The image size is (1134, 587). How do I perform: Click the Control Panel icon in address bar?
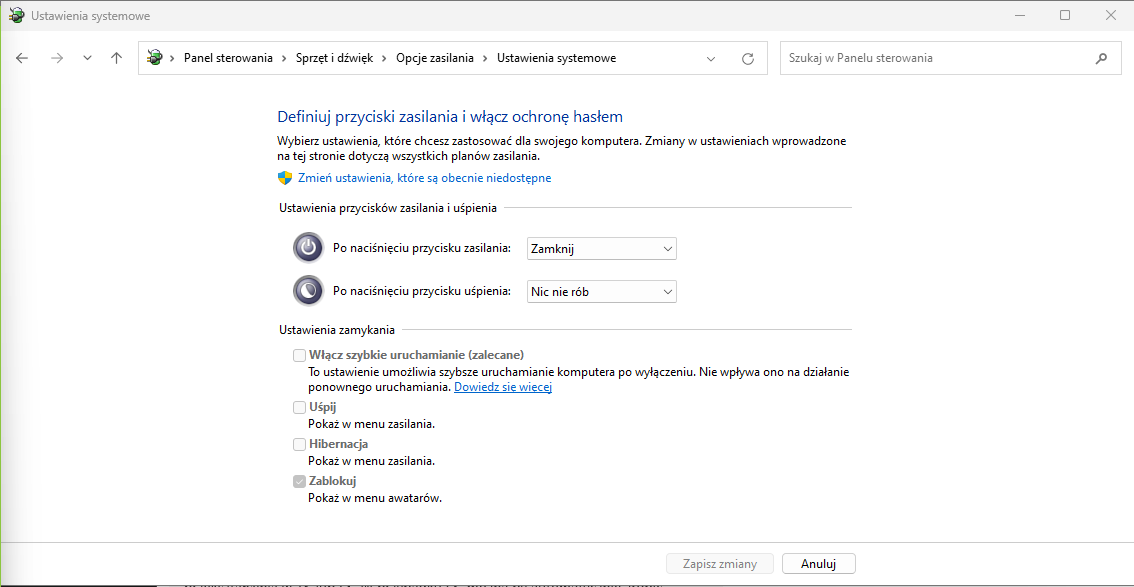155,58
